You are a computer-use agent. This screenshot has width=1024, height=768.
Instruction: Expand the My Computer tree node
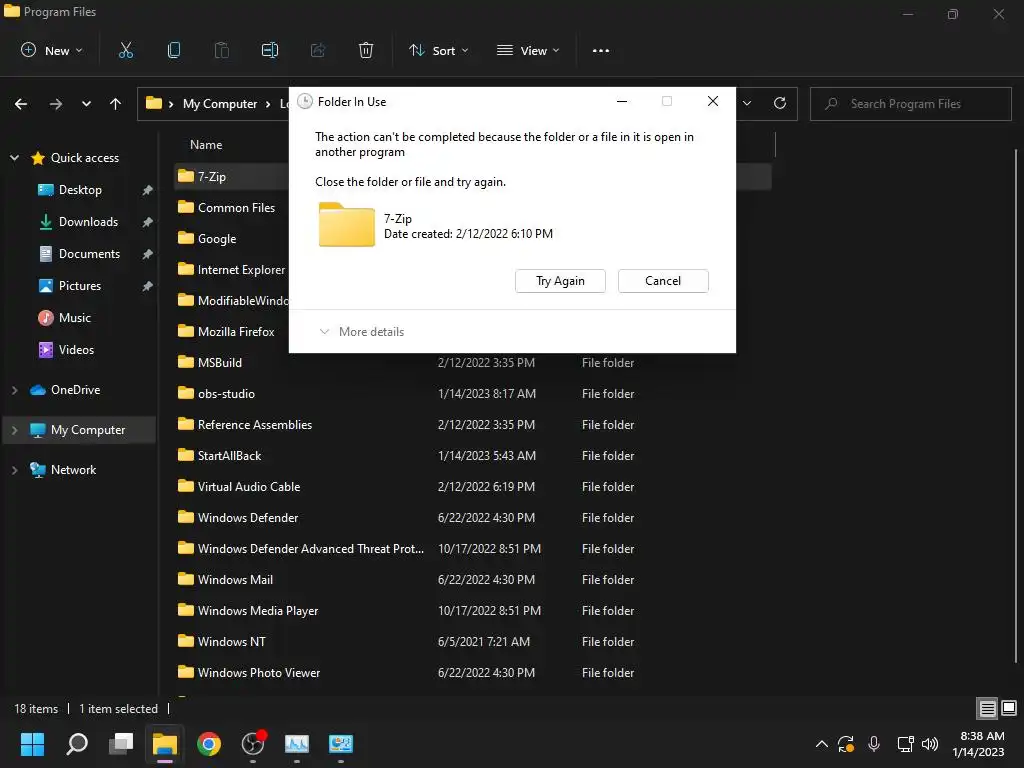(x=14, y=430)
